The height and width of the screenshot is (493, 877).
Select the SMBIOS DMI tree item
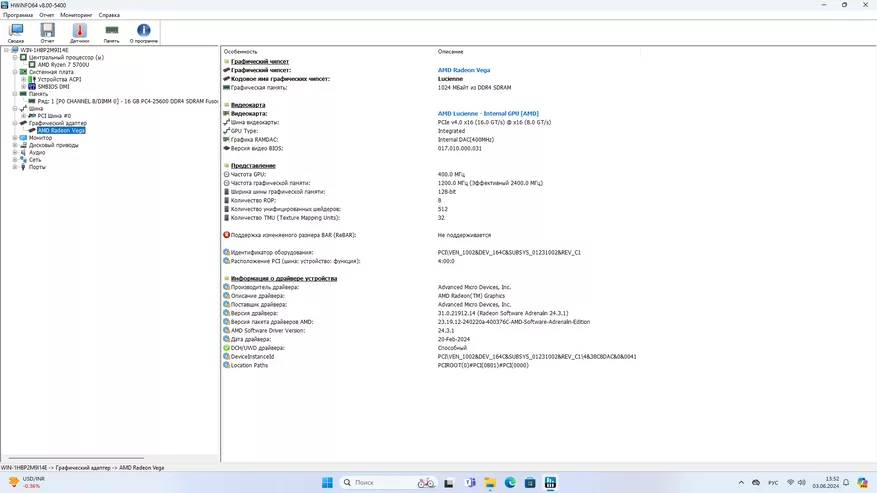coord(53,87)
